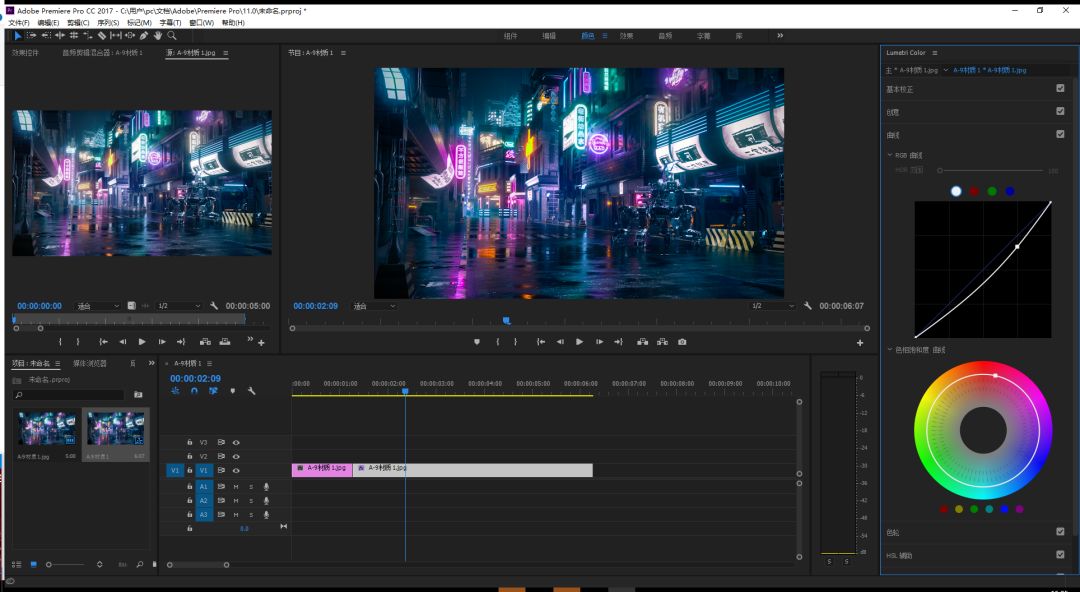The height and width of the screenshot is (592, 1080).
Task: Switch to the 效果 workspace tab
Action: (626, 36)
